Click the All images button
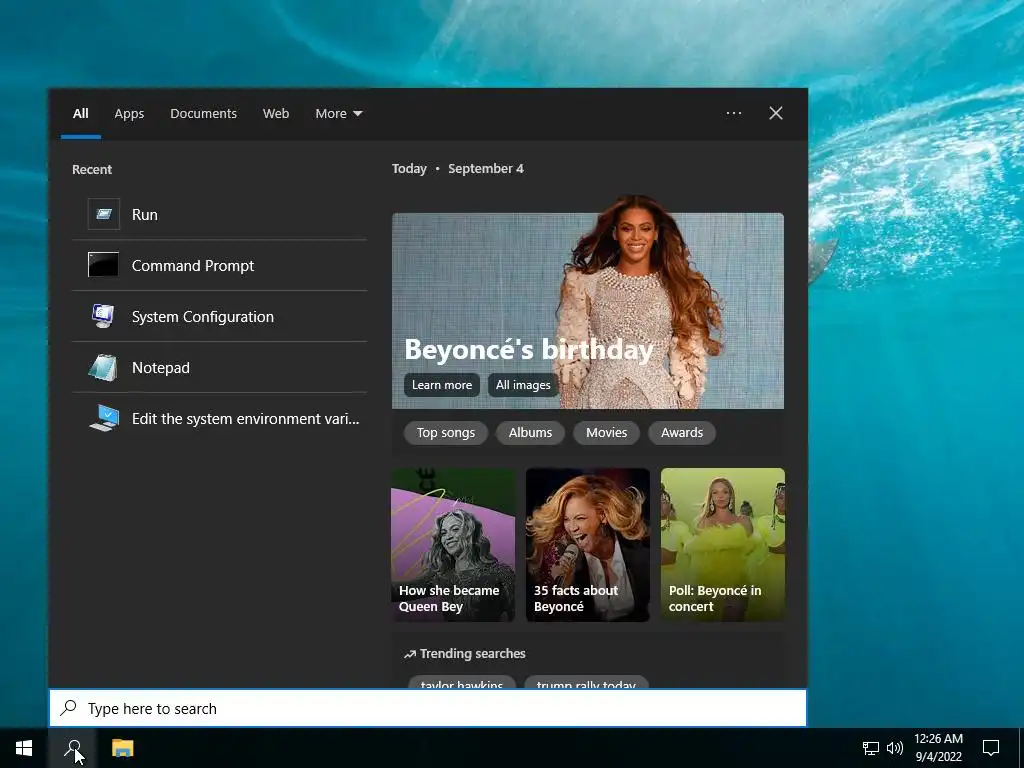Viewport: 1024px width, 768px height. tap(523, 385)
